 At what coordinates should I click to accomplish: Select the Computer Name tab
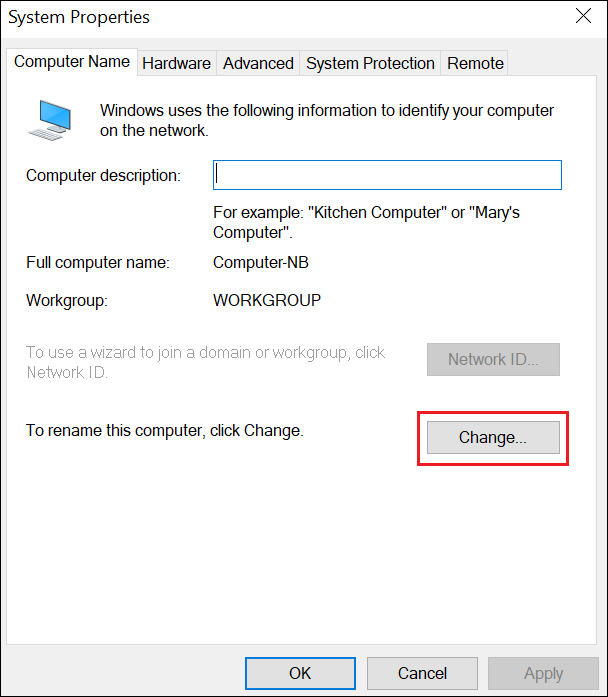click(72, 62)
